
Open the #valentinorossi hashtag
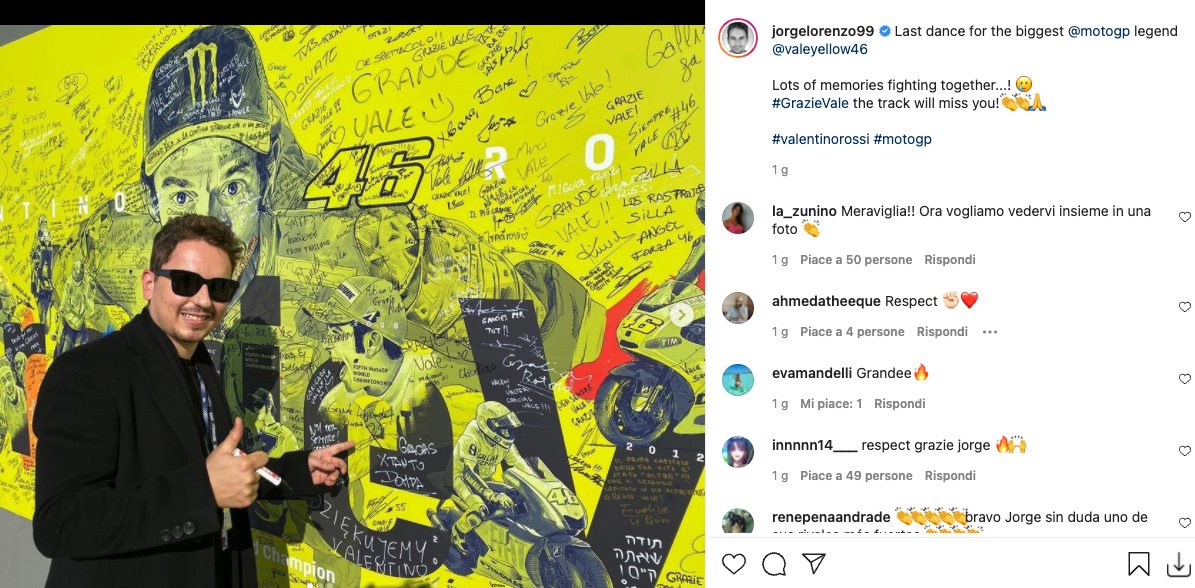point(821,139)
